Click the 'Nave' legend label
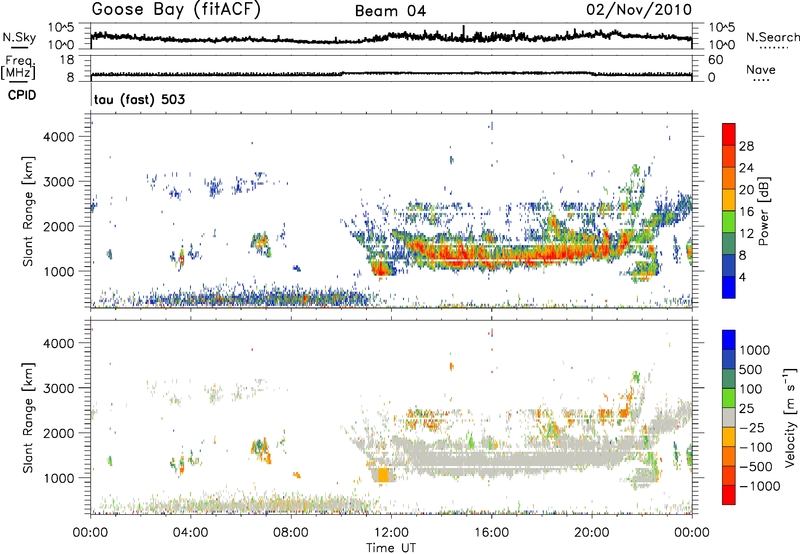Screen dimensions: 800x554 (761, 69)
